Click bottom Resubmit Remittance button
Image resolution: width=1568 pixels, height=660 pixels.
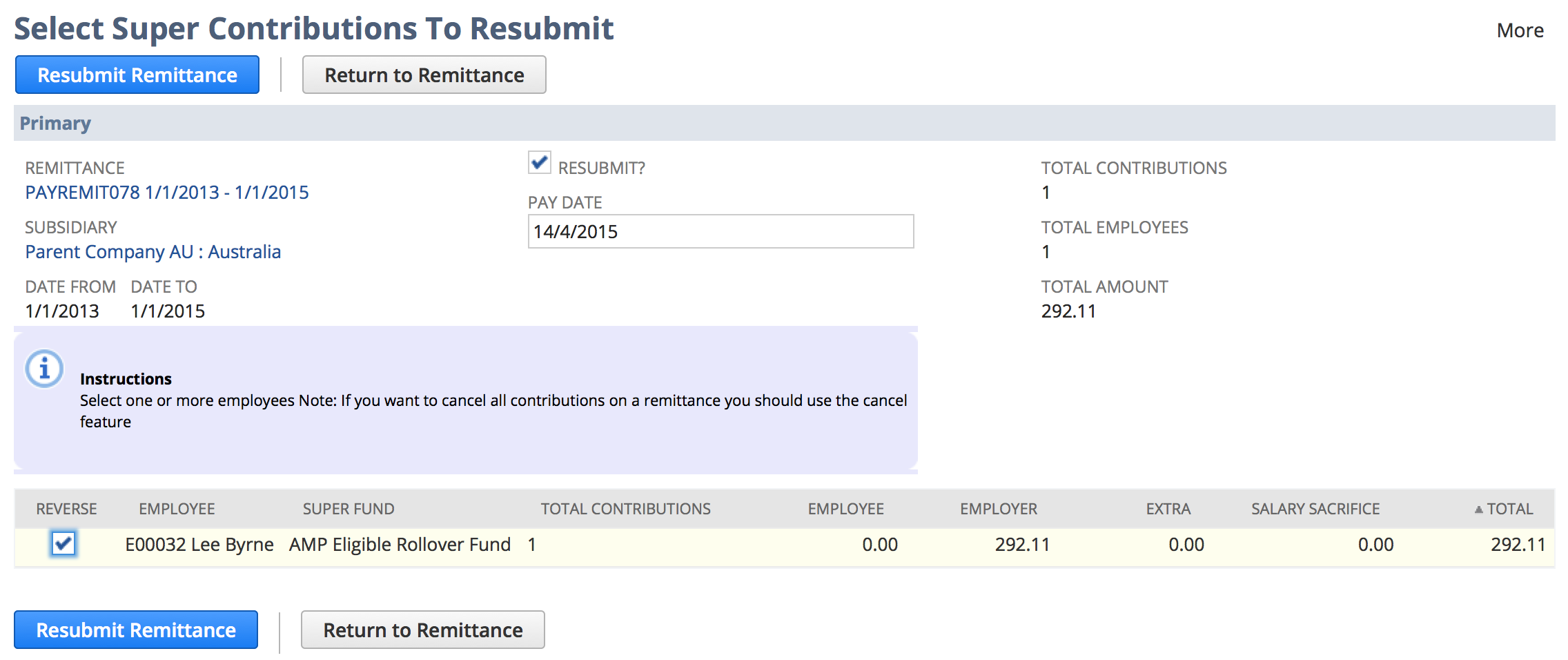pos(136,630)
